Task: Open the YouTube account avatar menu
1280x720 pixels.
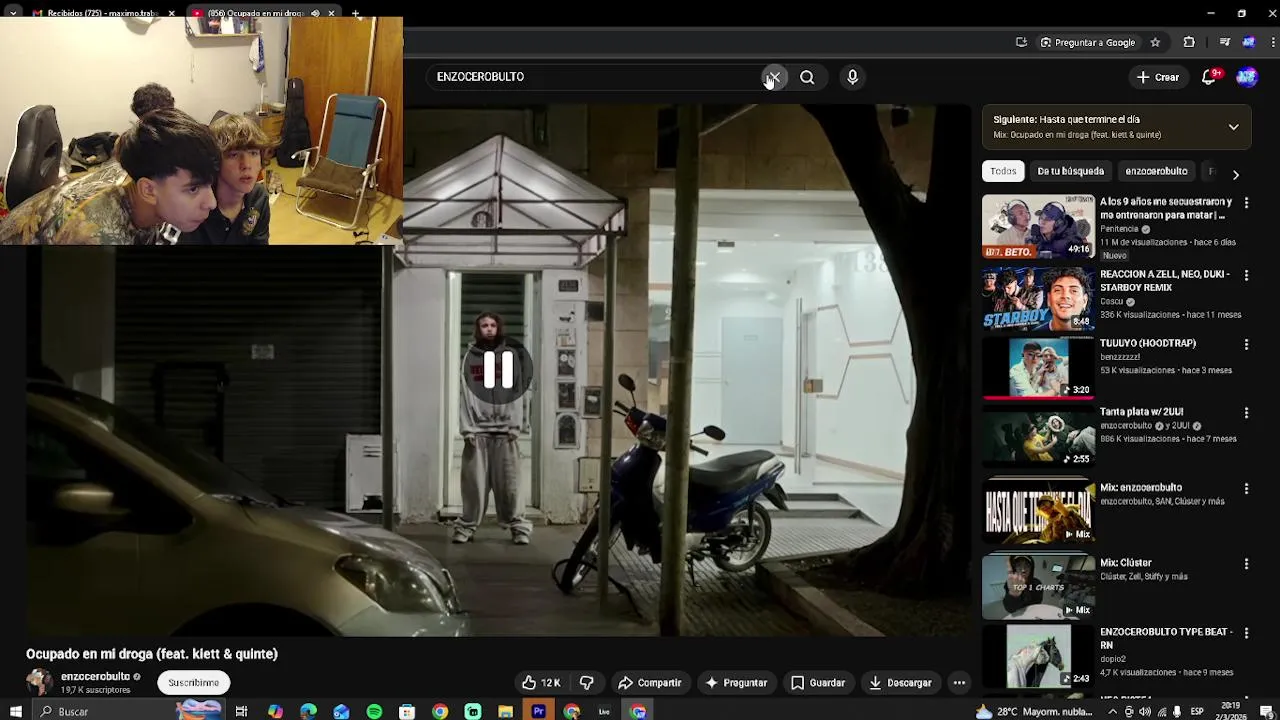Action: (x=1247, y=77)
